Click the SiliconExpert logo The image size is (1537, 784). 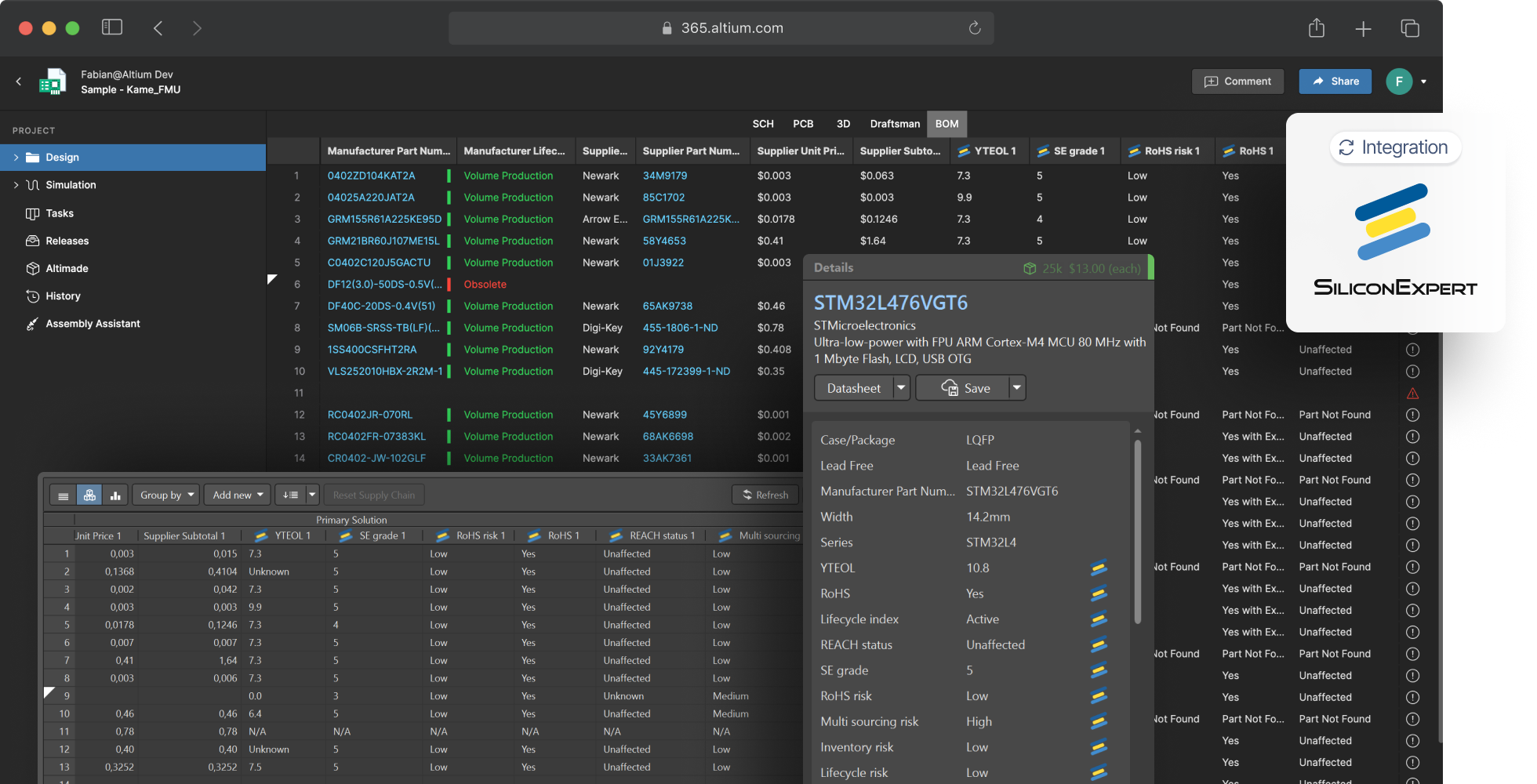1395,240
